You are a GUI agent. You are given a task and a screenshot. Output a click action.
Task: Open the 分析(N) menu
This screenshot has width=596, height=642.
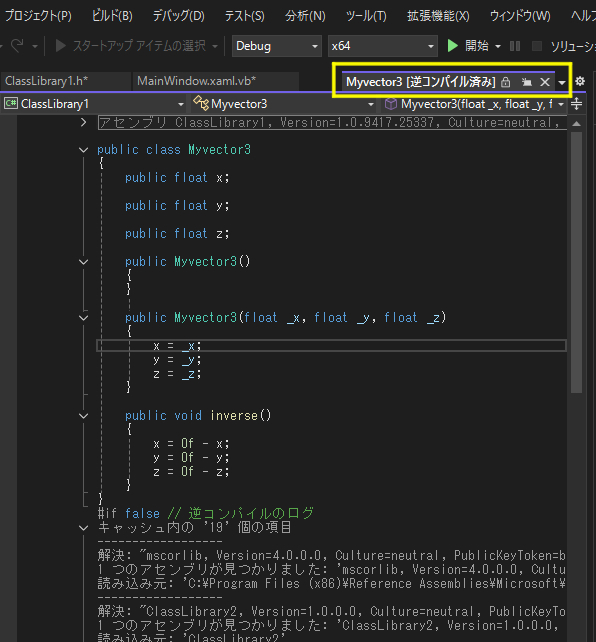[305, 16]
